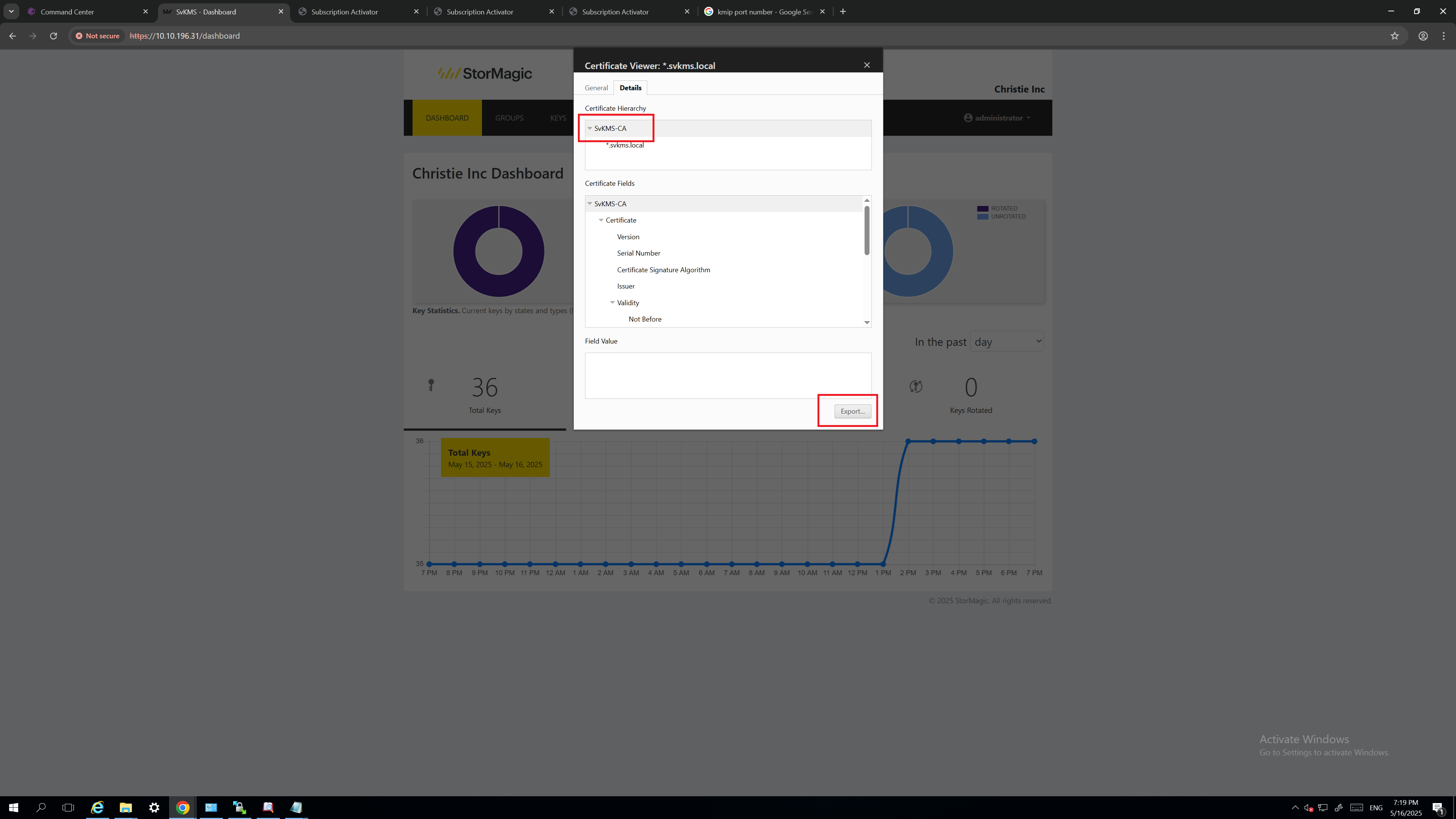Launch Internet Explorer from taskbar

point(97,807)
